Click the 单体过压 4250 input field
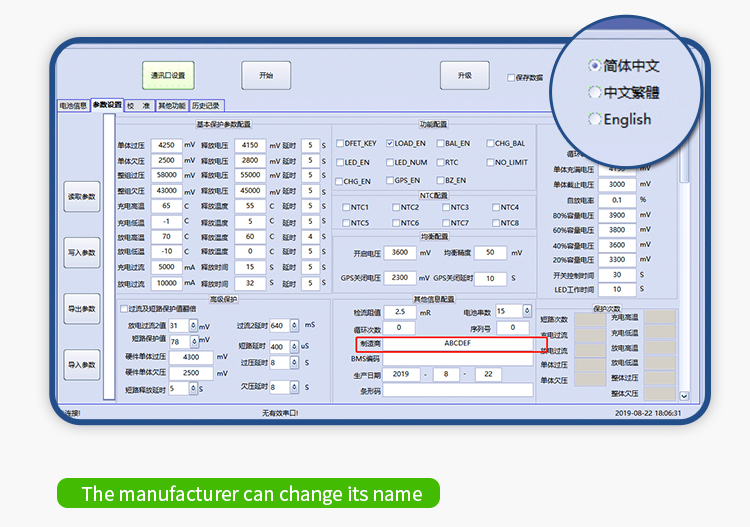Viewport: 750px width, 527px height. click(x=166, y=145)
